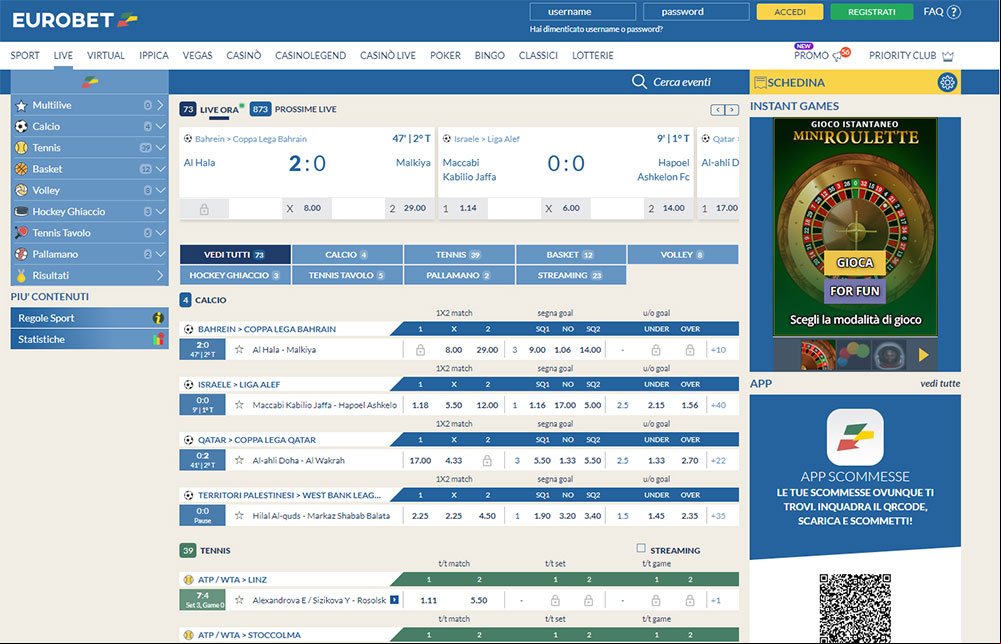This screenshot has width=1001, height=644.
Task: Click the Basket ball icon in sidebar
Action: point(21,169)
